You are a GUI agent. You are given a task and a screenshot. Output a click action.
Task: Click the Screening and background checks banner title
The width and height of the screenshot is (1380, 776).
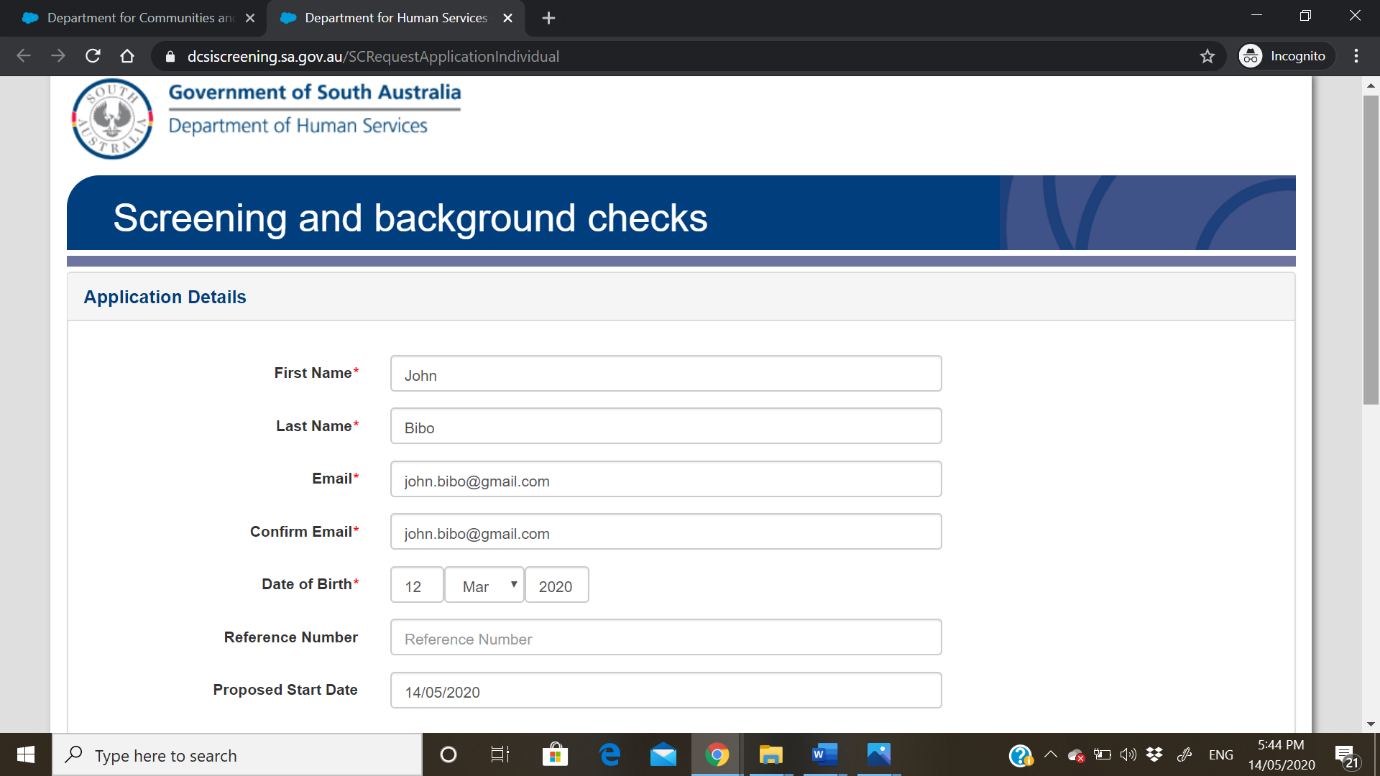(410, 218)
